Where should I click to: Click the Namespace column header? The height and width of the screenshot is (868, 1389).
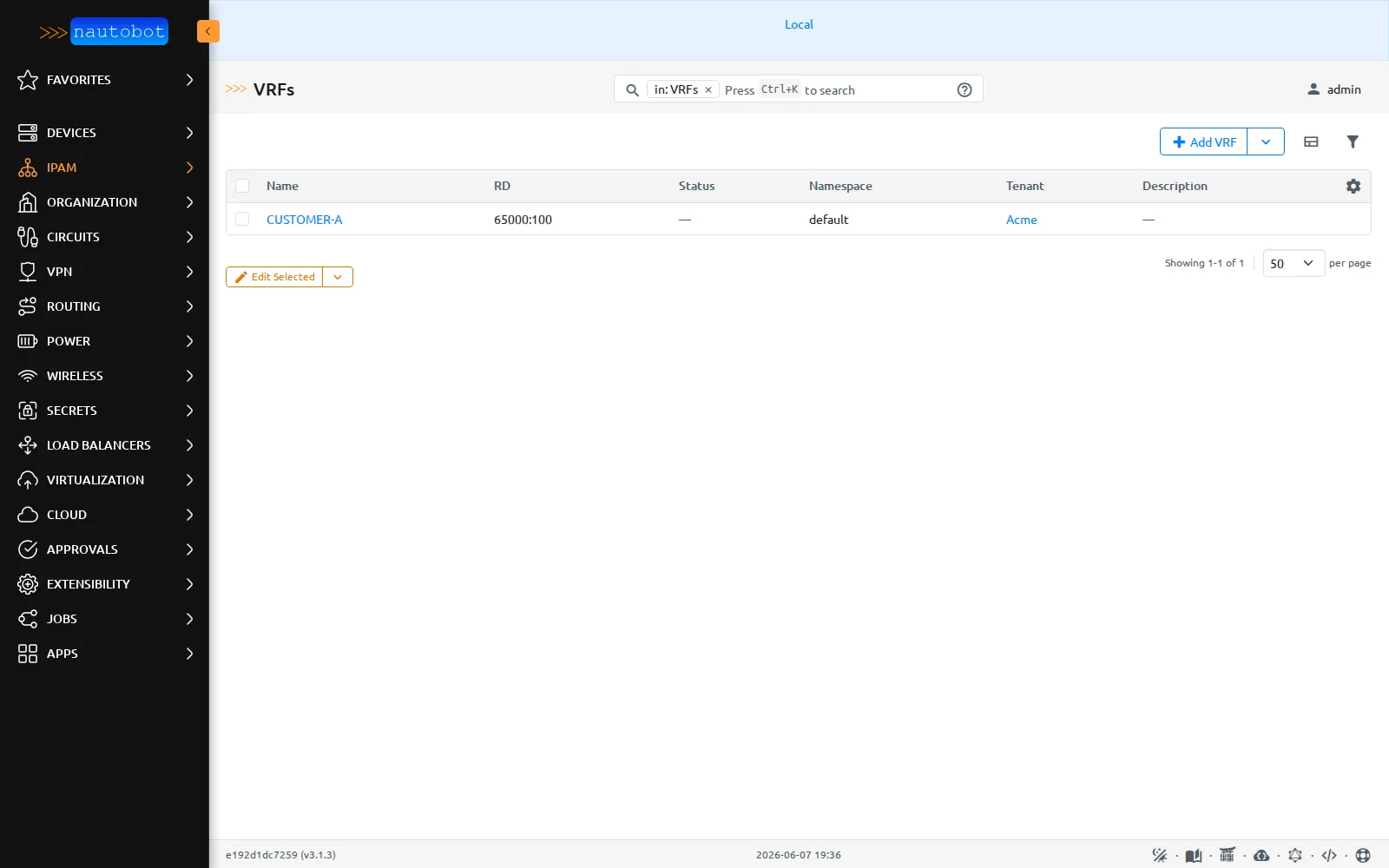(x=840, y=186)
